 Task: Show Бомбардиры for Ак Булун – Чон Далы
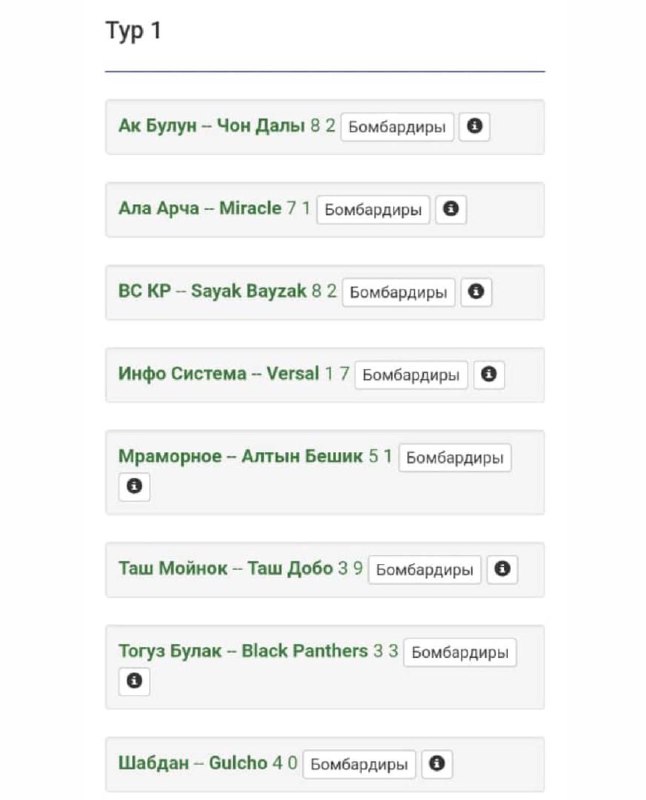(x=397, y=128)
